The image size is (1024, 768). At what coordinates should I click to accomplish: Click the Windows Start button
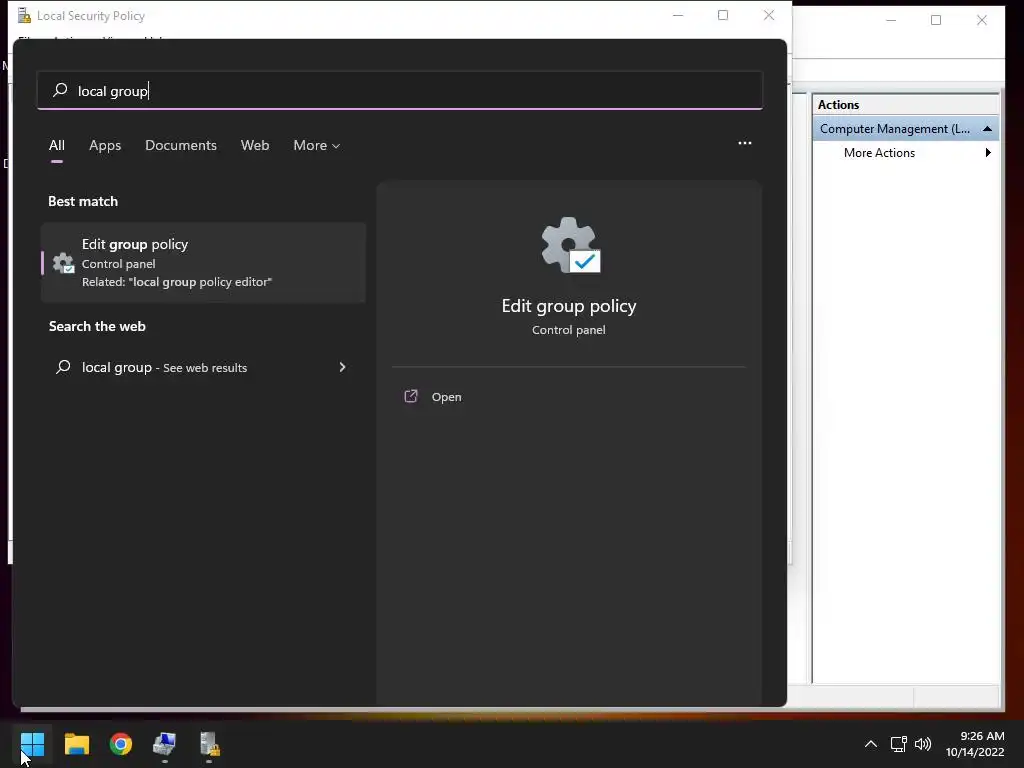[x=32, y=744]
